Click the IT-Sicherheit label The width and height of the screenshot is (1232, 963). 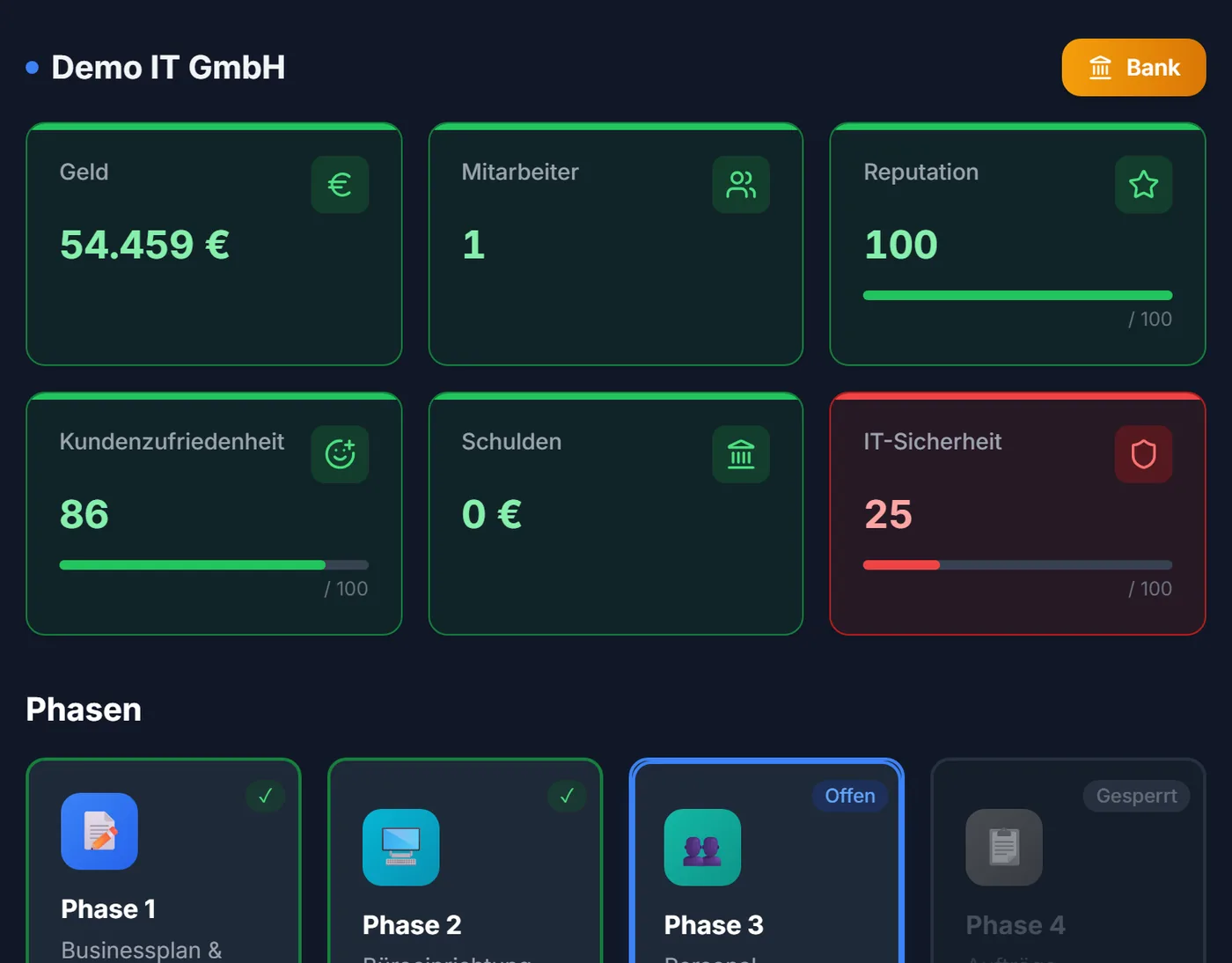[x=932, y=442]
